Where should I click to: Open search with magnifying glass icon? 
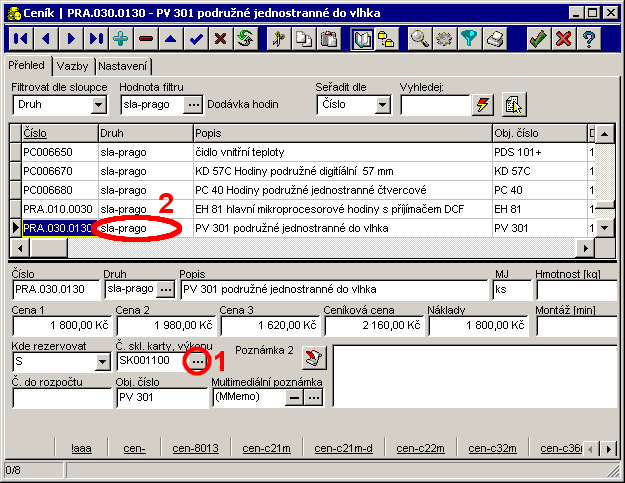420,39
